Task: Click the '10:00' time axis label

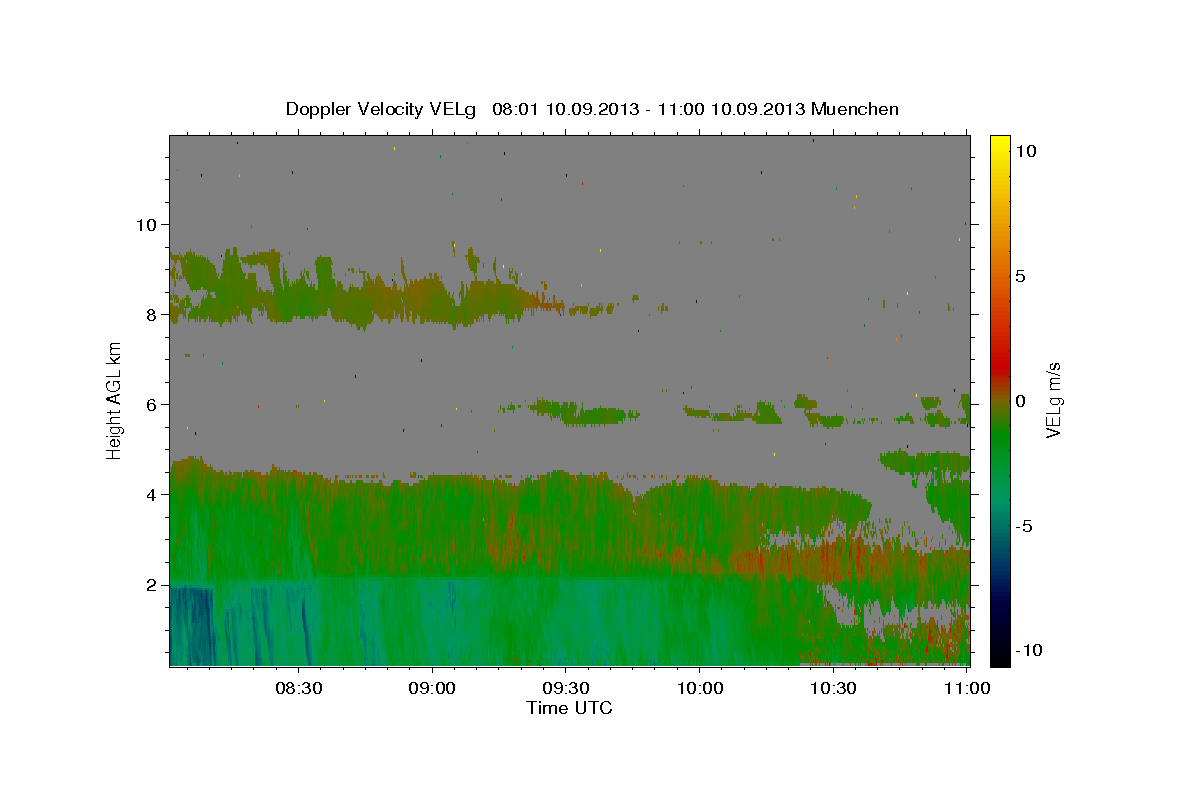Action: 699,689
